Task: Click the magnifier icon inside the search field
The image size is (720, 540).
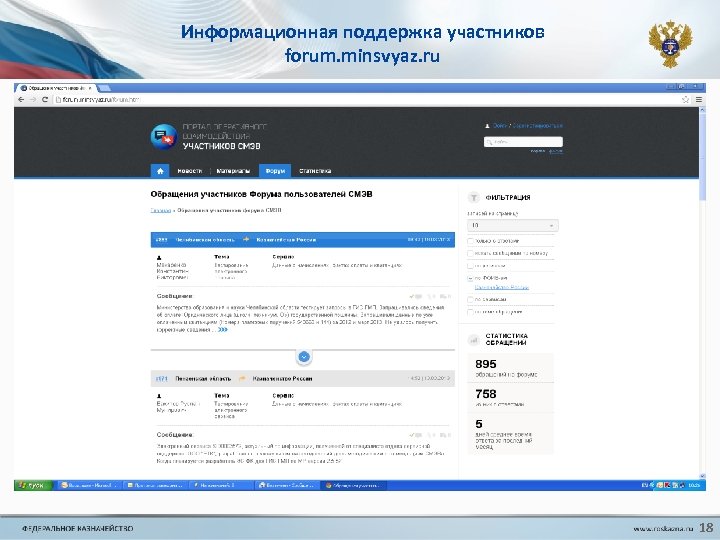Action: click(x=489, y=142)
